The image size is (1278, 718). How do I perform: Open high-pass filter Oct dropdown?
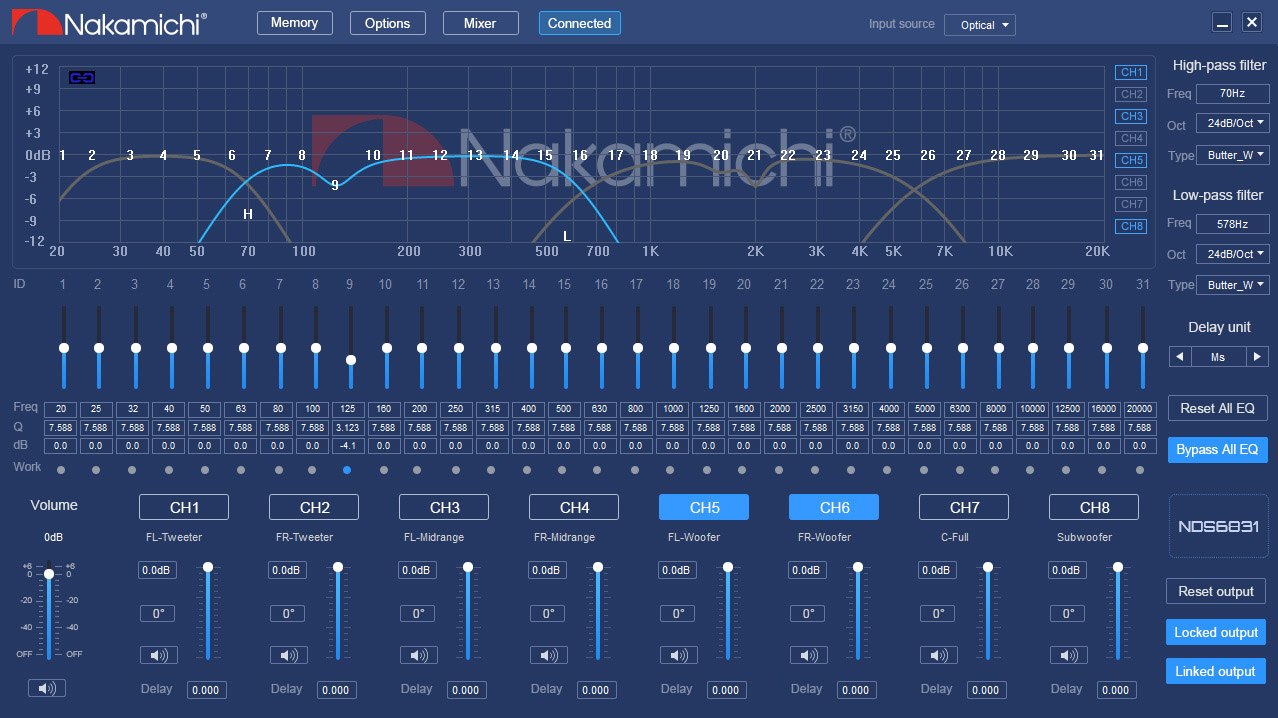[1232, 124]
